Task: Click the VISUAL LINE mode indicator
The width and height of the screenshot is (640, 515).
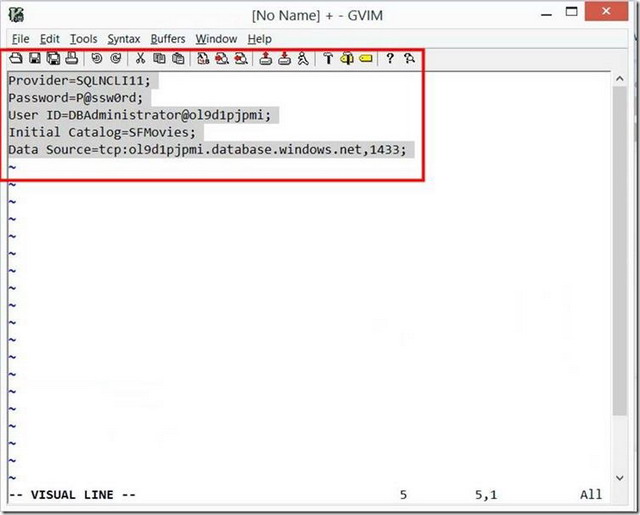Action: click(72, 495)
